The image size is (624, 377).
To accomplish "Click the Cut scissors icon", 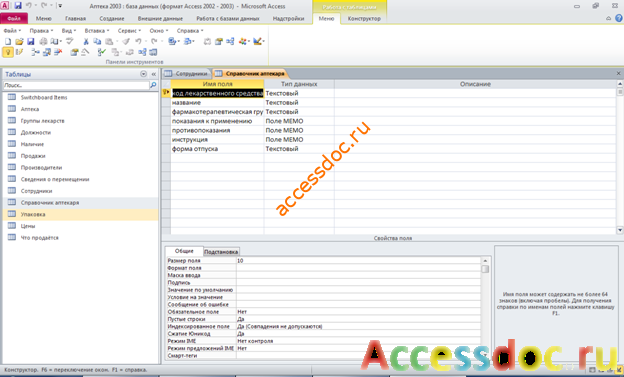I will [x=86, y=41].
